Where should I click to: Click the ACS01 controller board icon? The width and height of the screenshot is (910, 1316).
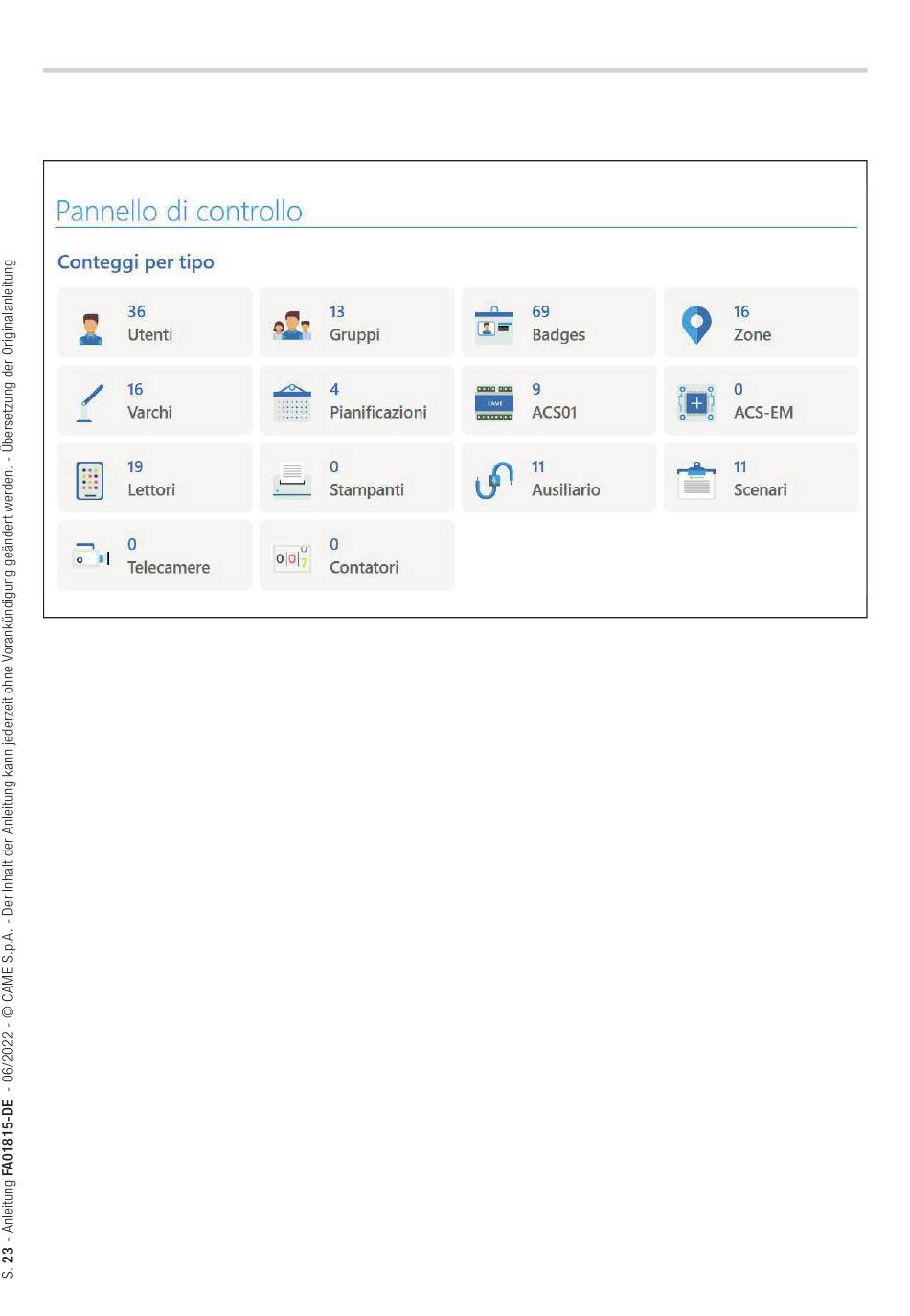click(494, 403)
